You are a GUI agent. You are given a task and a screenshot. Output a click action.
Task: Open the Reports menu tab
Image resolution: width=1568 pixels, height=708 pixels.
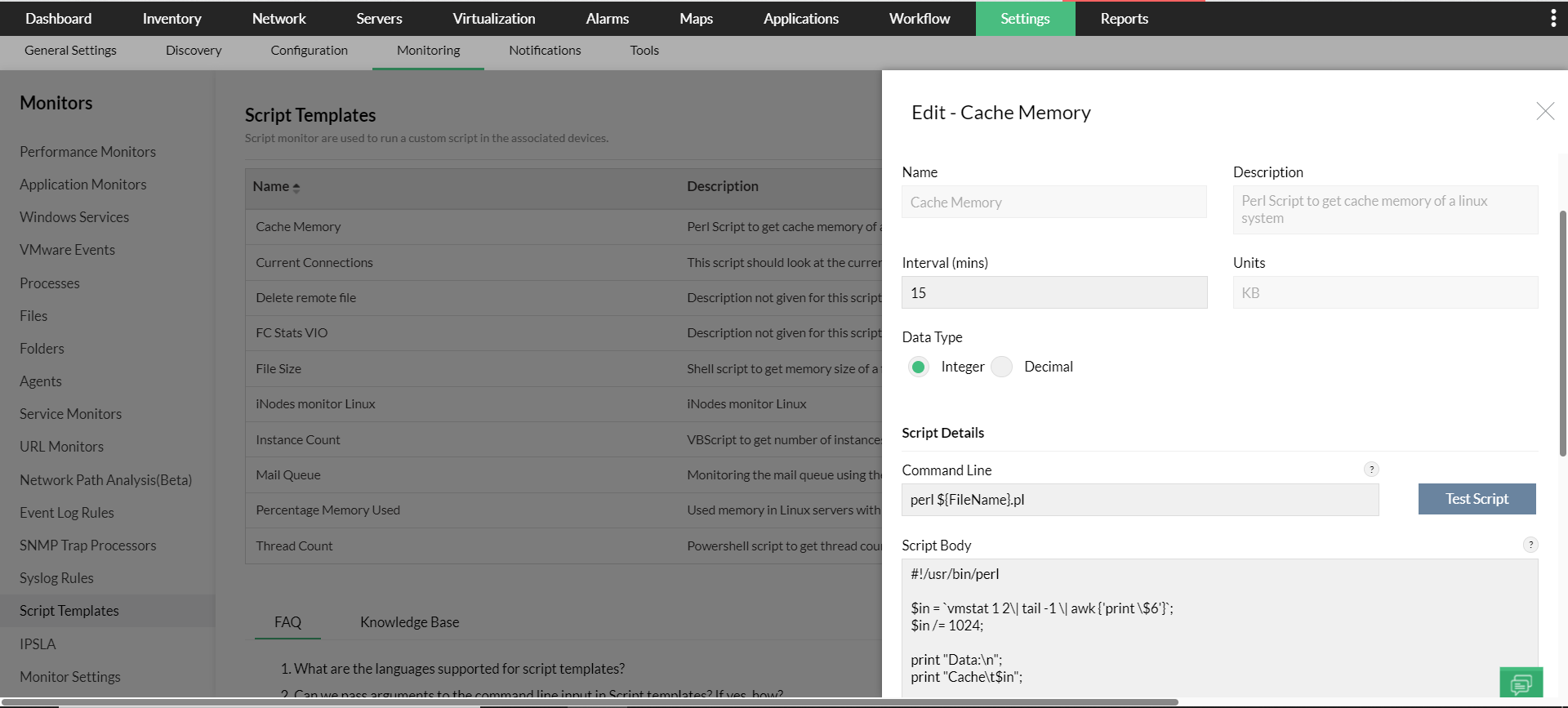[1124, 19]
